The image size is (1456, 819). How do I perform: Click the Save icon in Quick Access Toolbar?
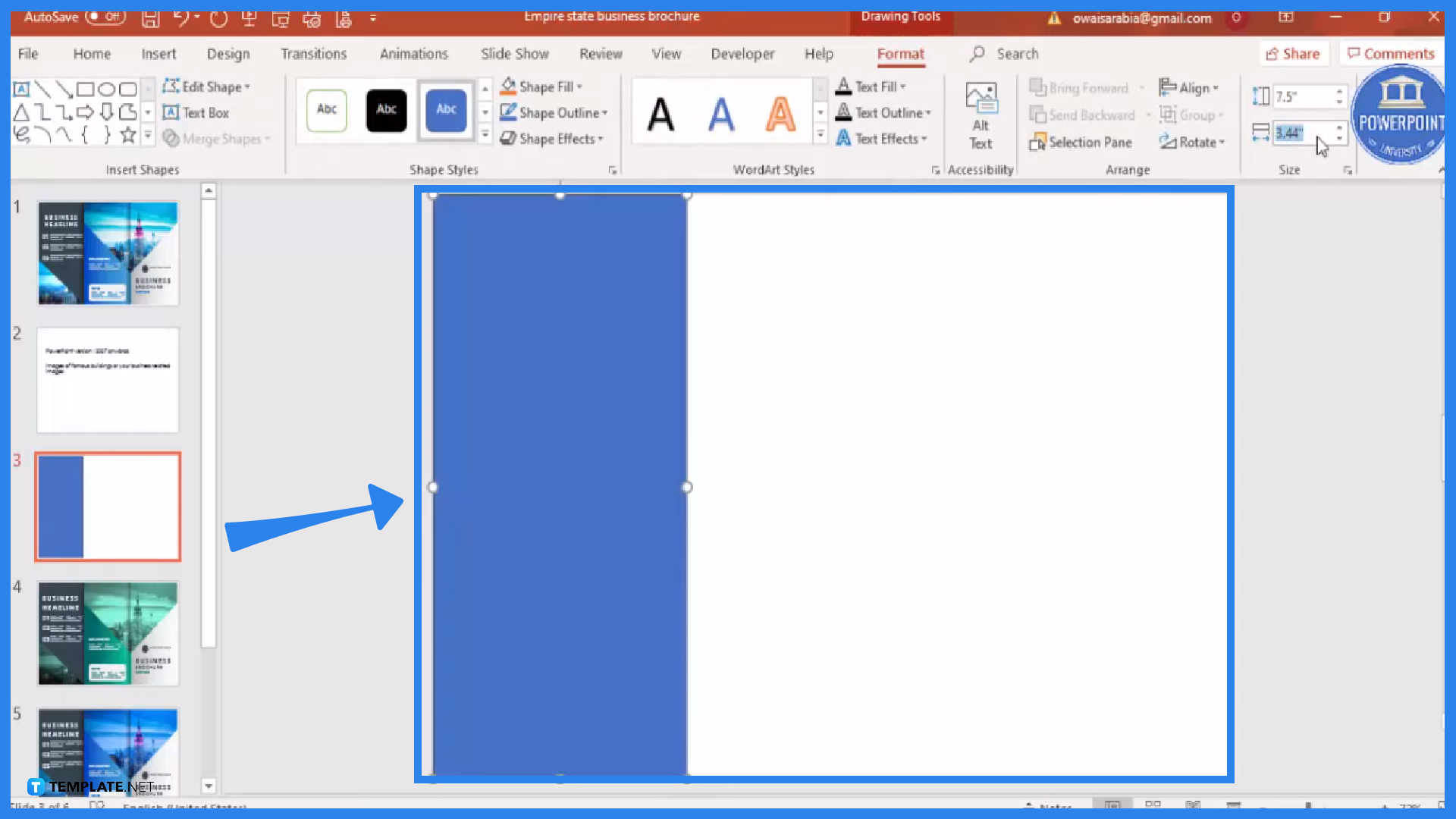(x=149, y=19)
